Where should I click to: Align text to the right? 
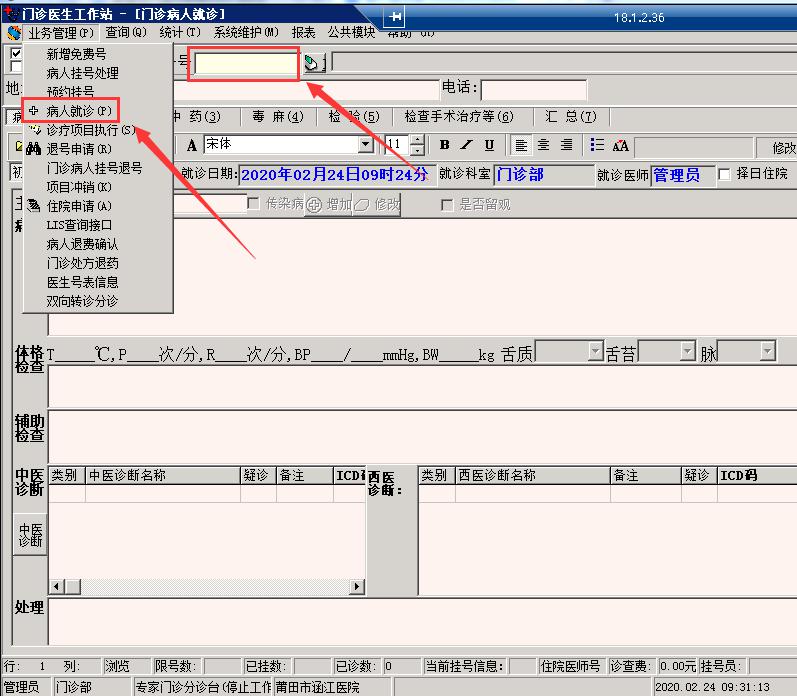pos(566,145)
